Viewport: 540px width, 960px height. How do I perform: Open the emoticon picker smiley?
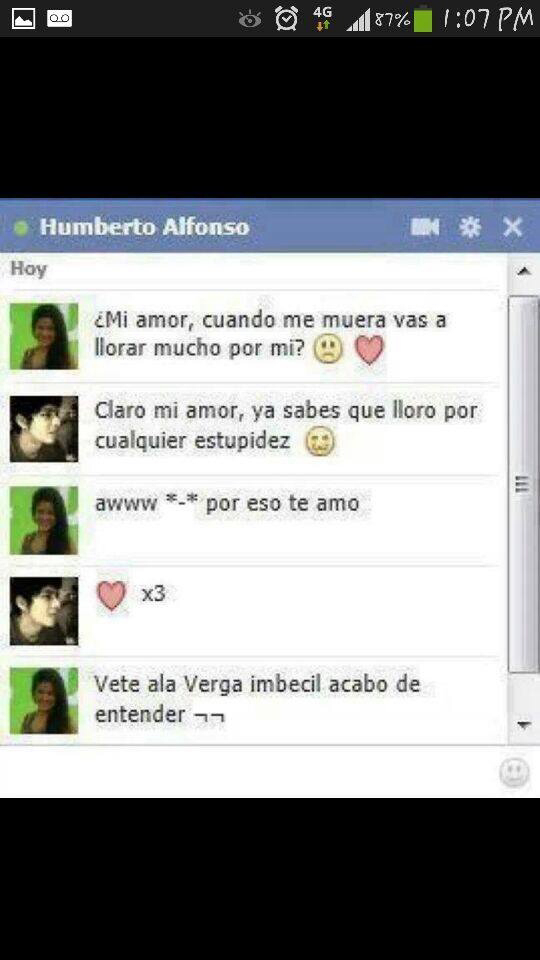point(514,772)
